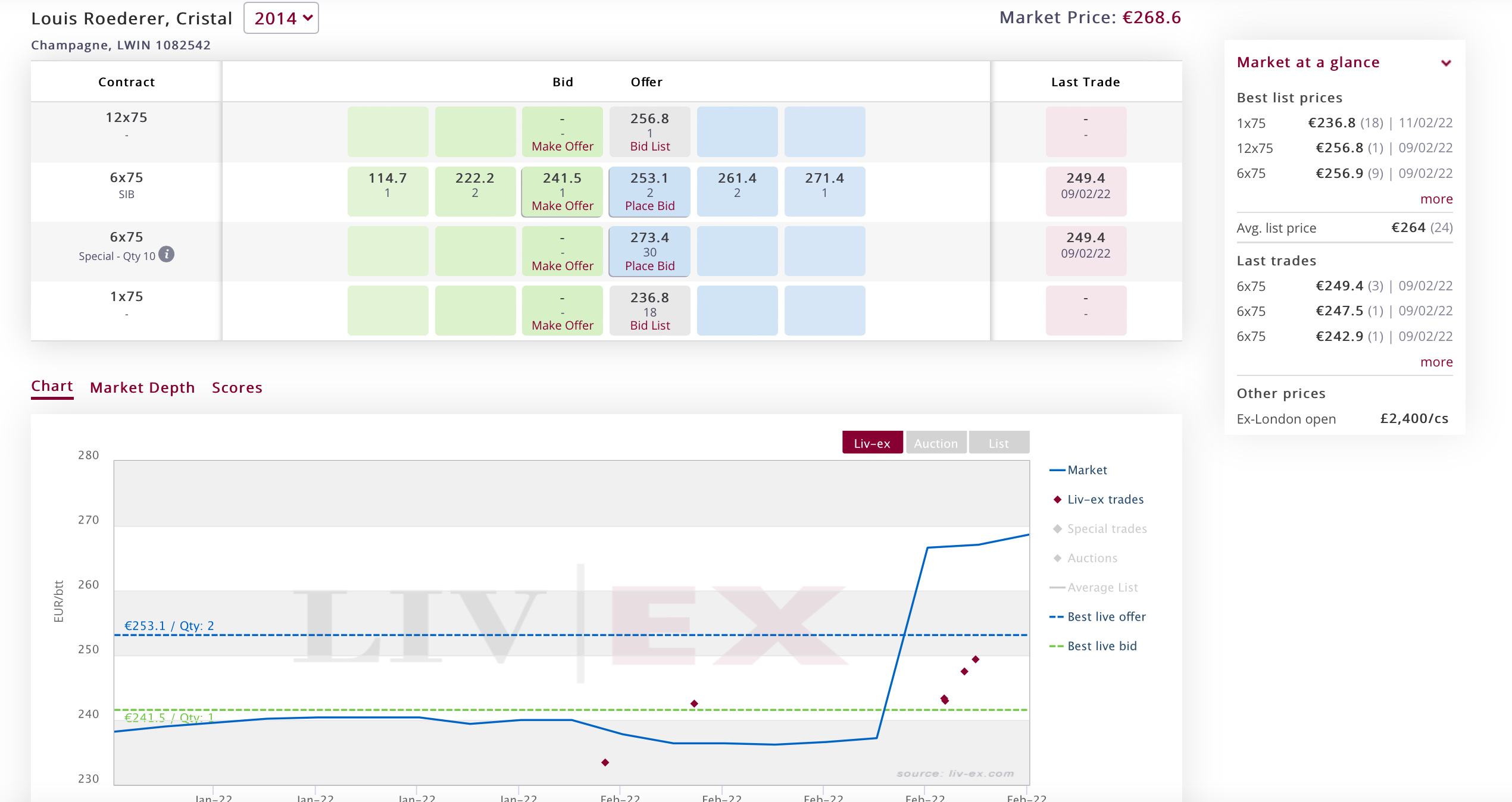Click Make Offer at 241.5 for 6x75 SIB

pos(563,206)
